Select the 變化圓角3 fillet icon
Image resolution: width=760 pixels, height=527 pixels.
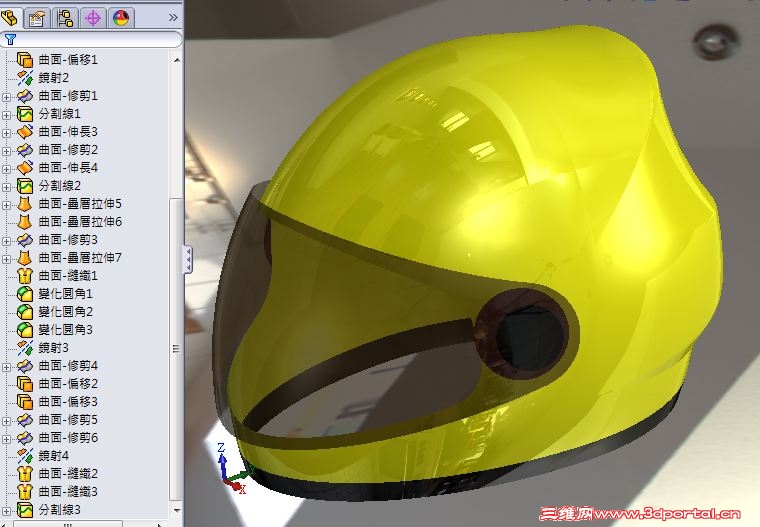tap(25, 330)
